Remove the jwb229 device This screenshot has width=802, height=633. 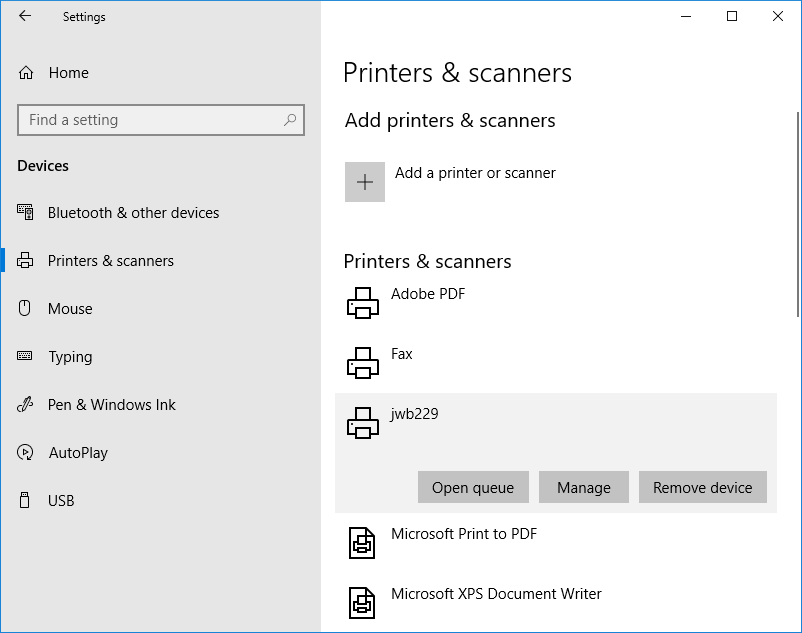702,488
